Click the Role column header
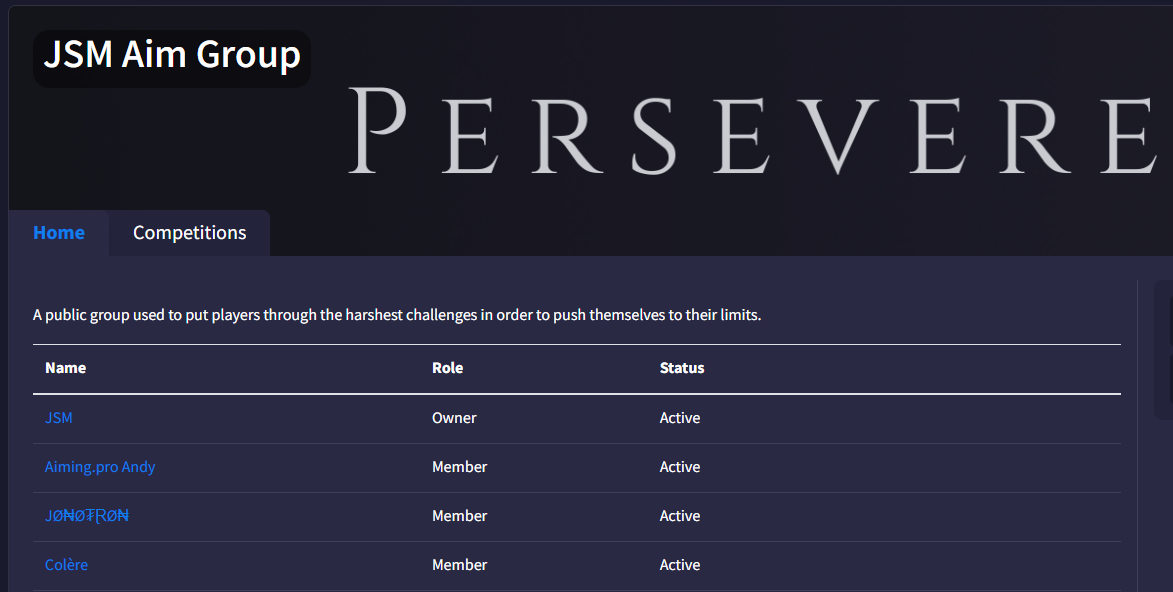This screenshot has height=592, width=1173. pos(447,368)
